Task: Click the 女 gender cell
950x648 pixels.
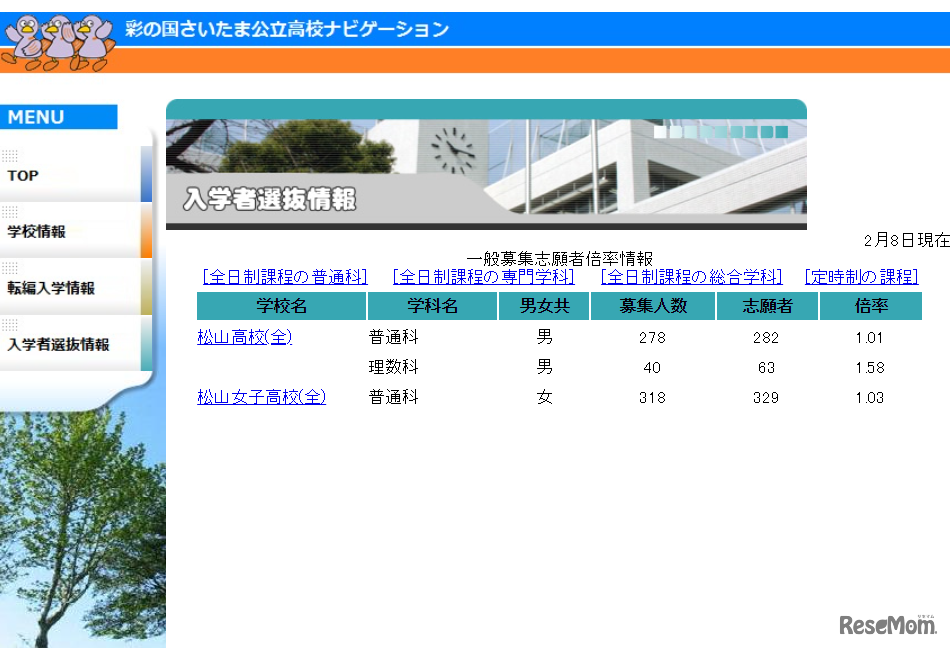Action: tap(544, 397)
